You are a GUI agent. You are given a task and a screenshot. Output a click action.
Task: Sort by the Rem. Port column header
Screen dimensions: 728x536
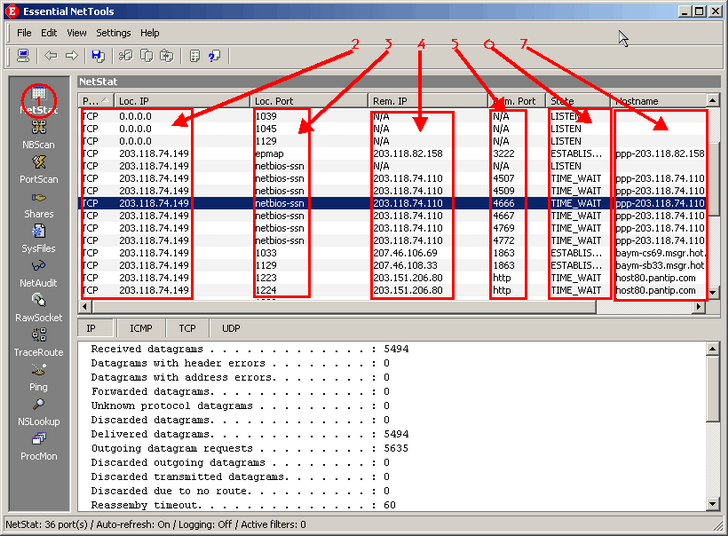coord(517,101)
